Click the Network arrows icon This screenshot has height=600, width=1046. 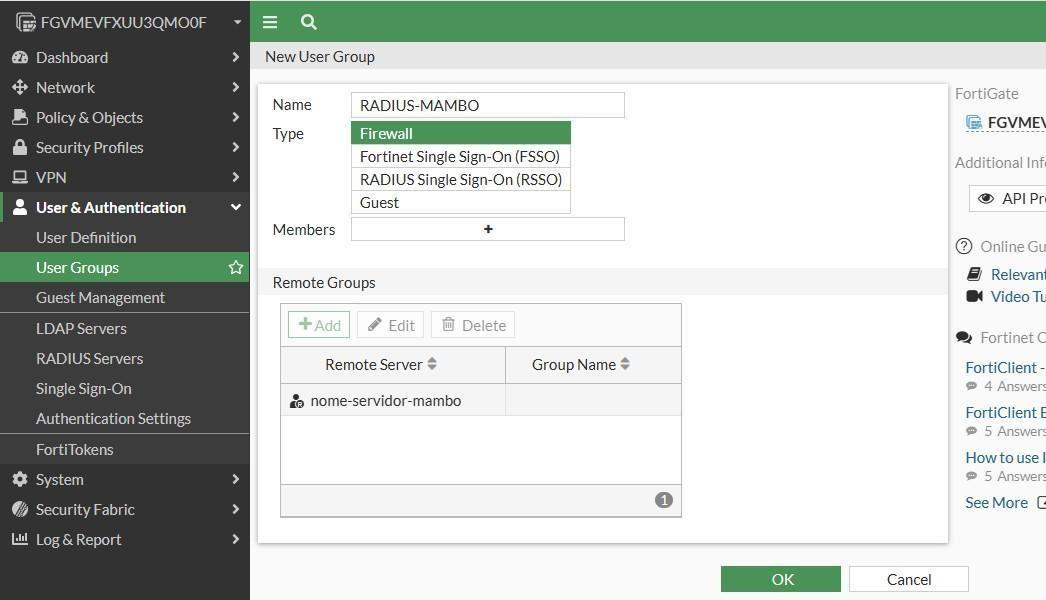[20, 87]
